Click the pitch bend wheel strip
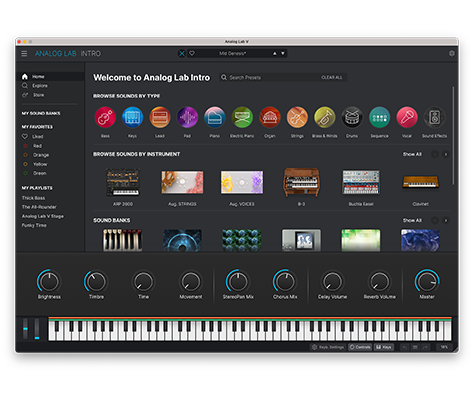This screenshot has width=473, height=400. [25, 329]
